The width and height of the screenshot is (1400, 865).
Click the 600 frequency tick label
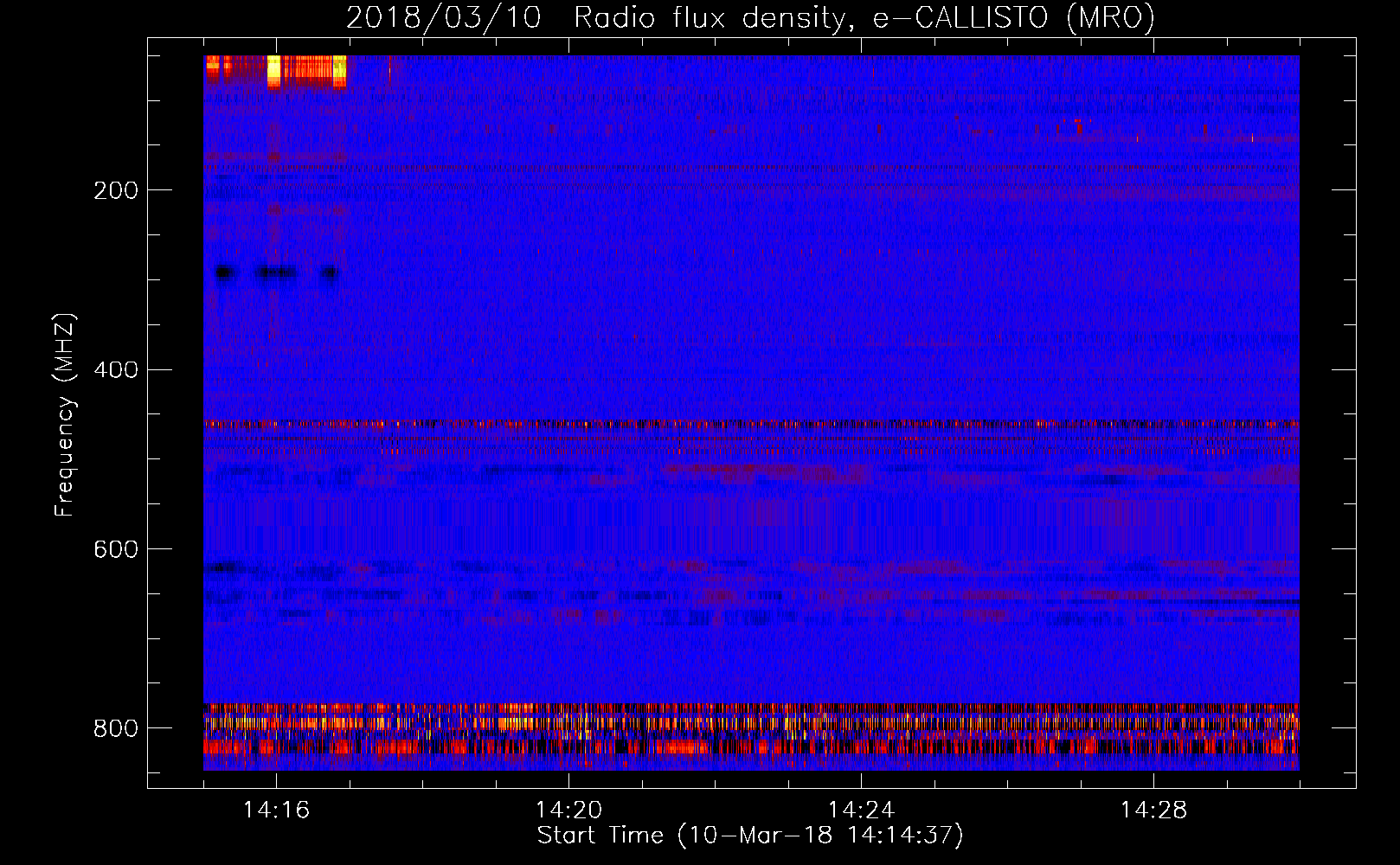116,550
